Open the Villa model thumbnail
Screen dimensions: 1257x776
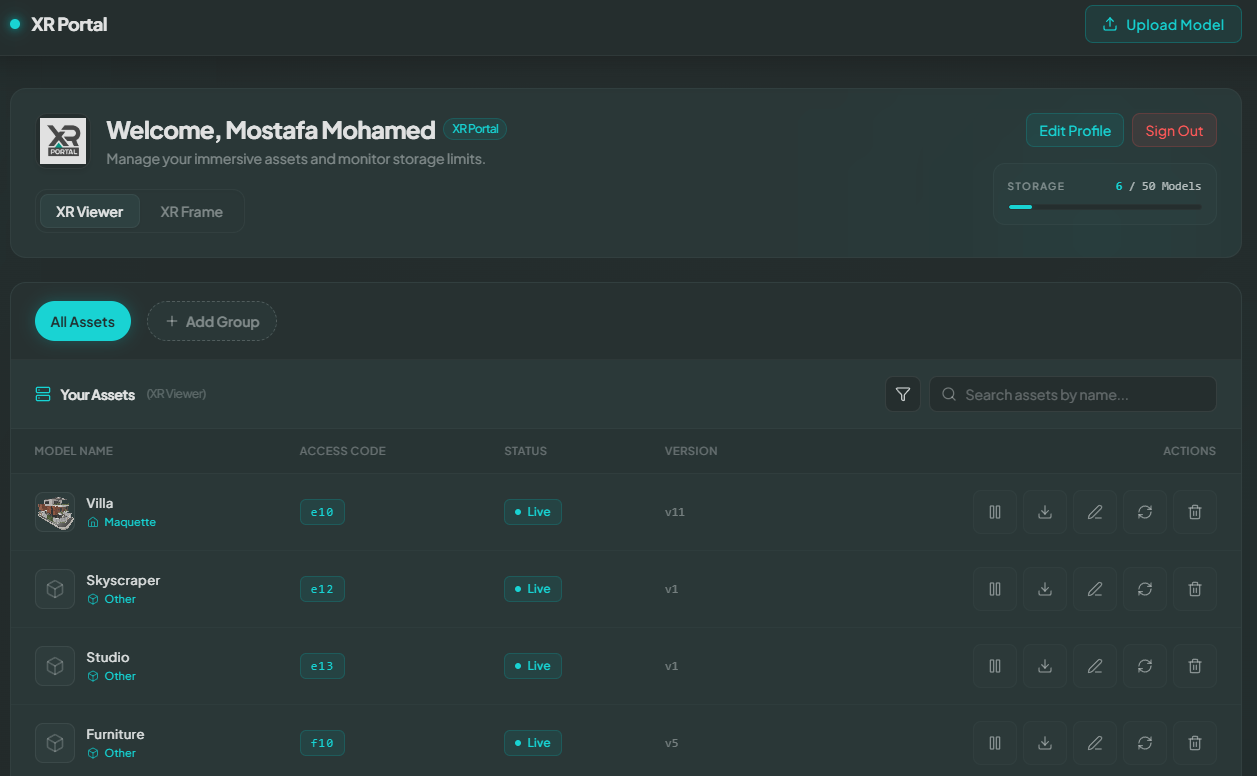click(x=55, y=512)
